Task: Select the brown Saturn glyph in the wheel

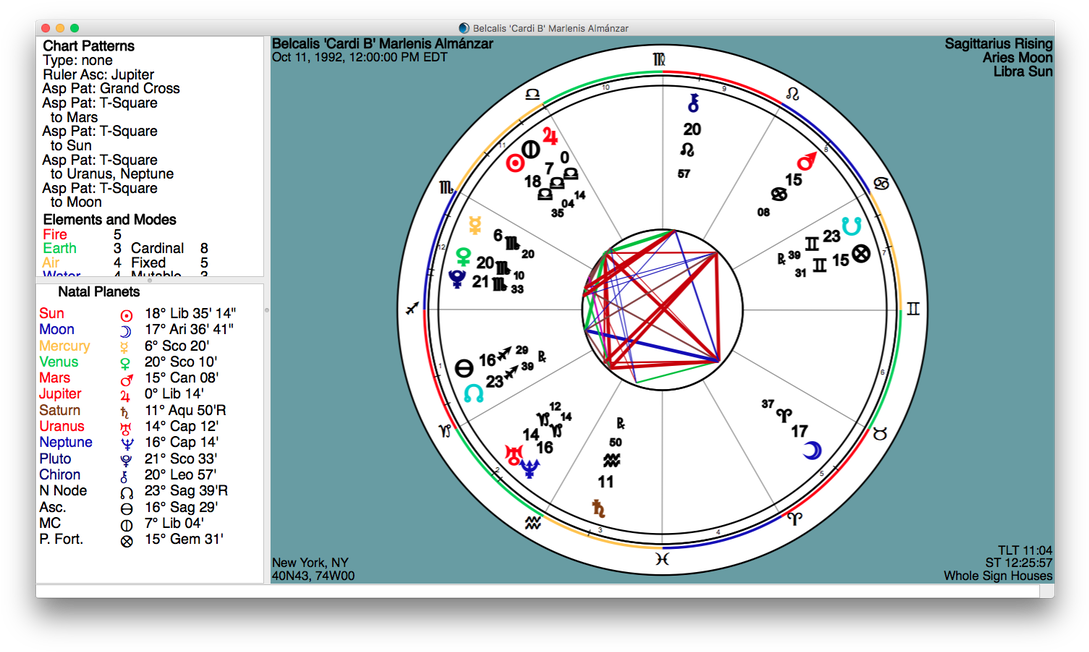Action: [x=598, y=509]
